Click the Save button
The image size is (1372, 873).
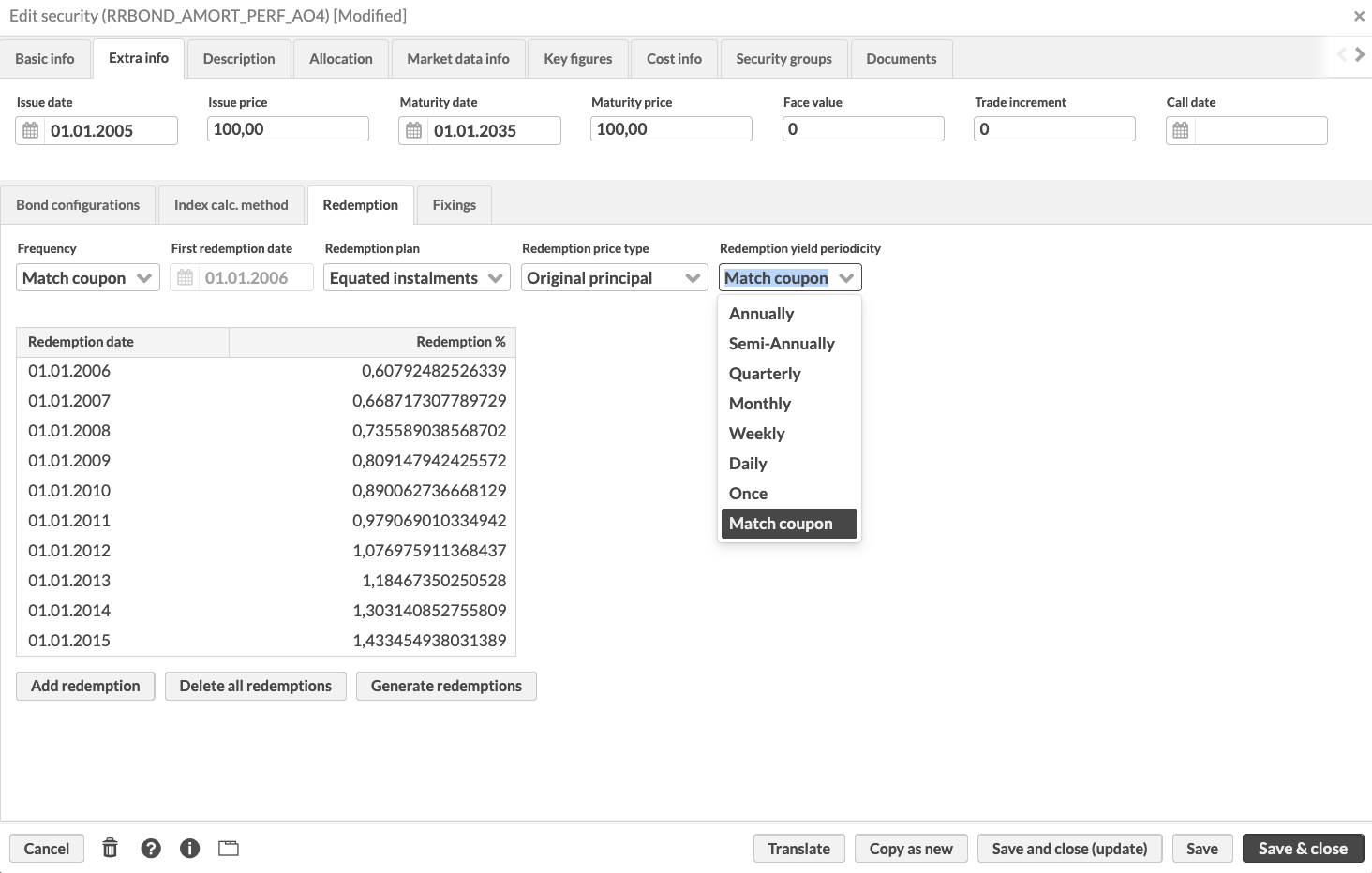(x=1202, y=849)
